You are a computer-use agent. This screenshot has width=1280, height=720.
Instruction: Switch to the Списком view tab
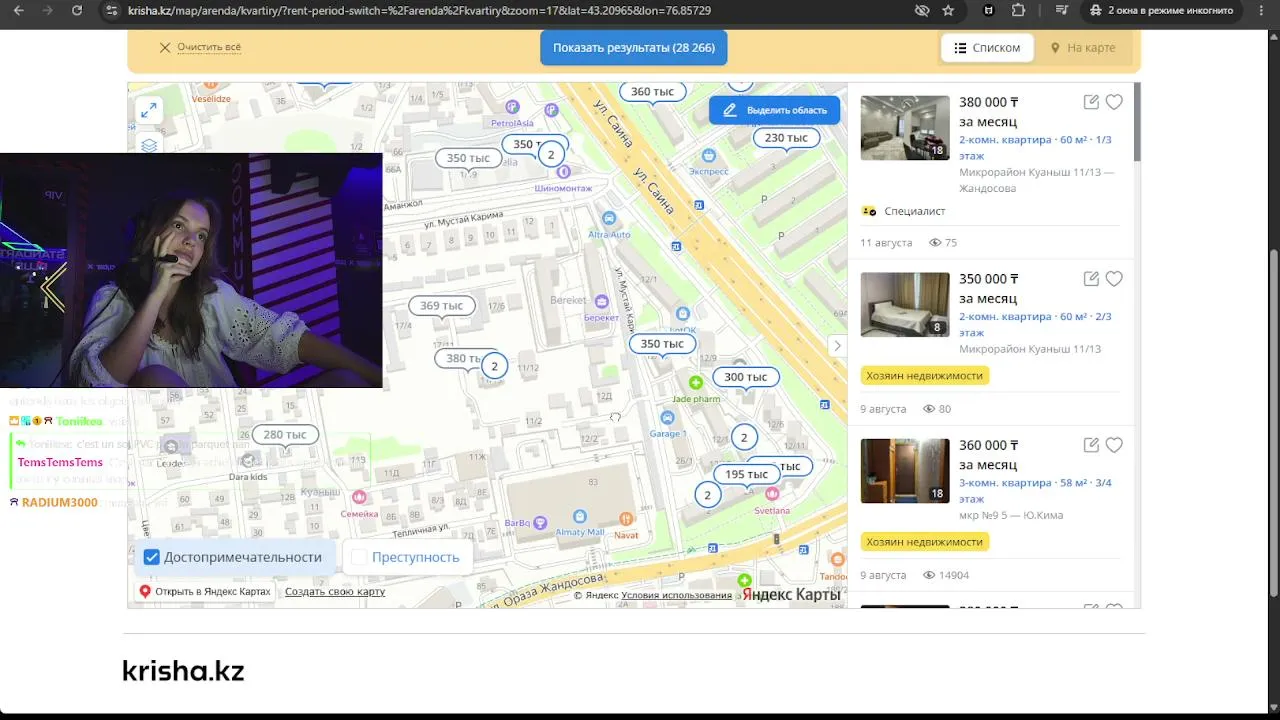point(987,48)
